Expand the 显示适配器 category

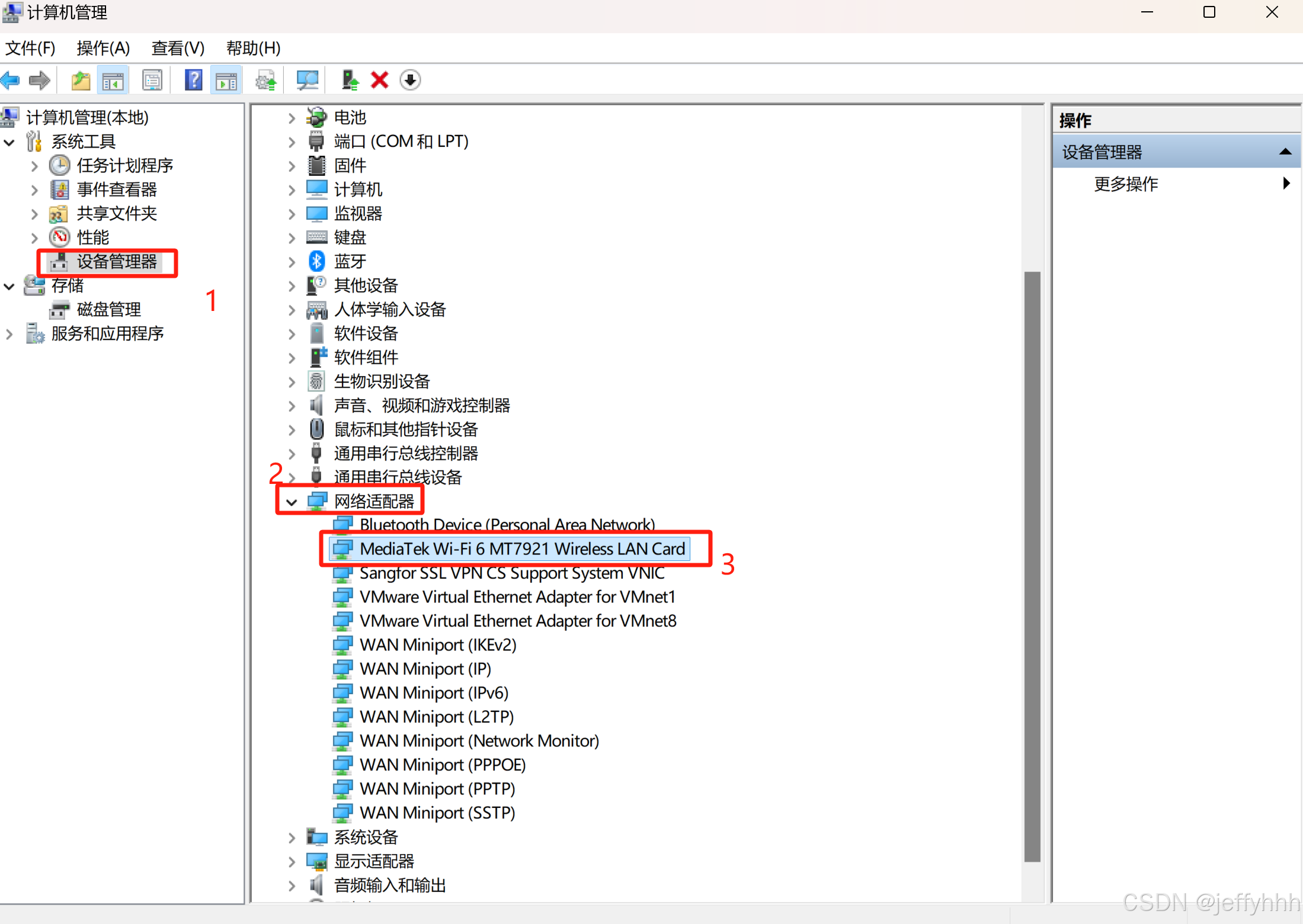[x=292, y=862]
